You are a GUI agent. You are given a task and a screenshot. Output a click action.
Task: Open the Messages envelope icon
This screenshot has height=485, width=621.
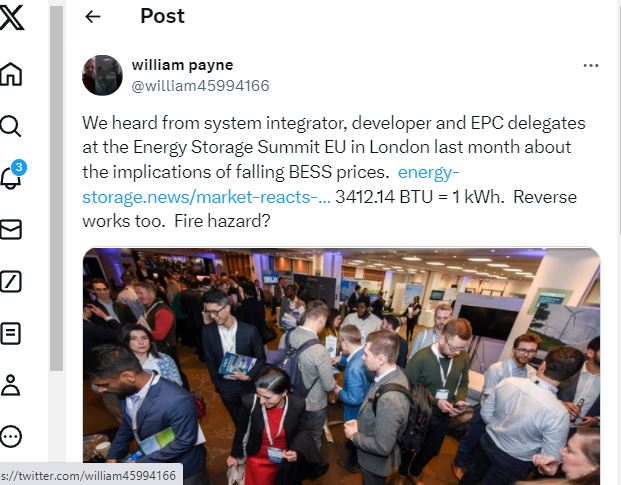[x=11, y=230]
